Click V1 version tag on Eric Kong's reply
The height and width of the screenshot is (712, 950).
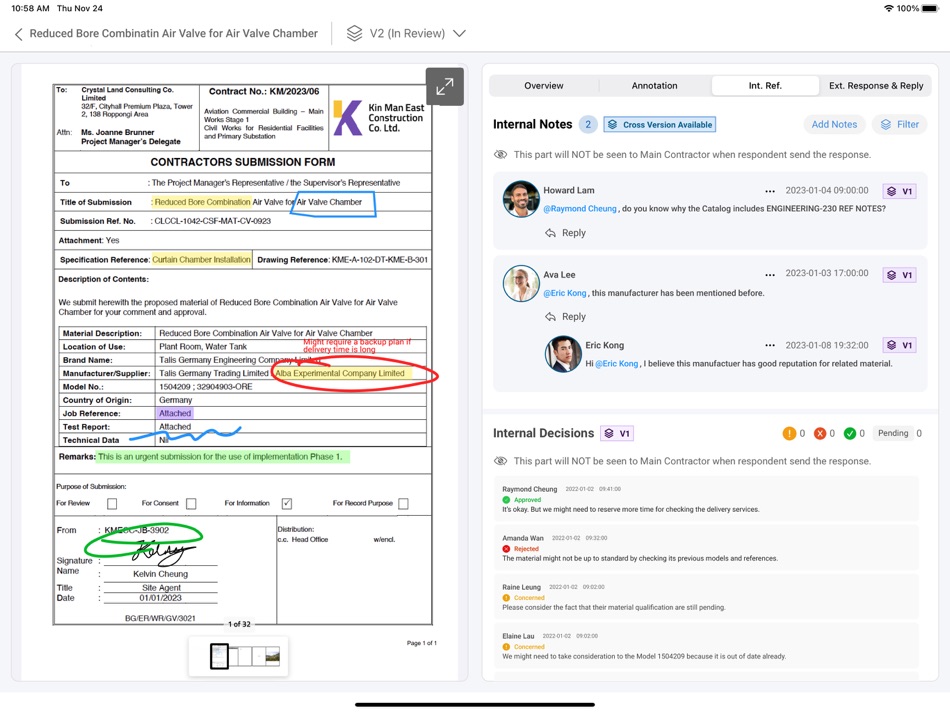[x=899, y=345]
